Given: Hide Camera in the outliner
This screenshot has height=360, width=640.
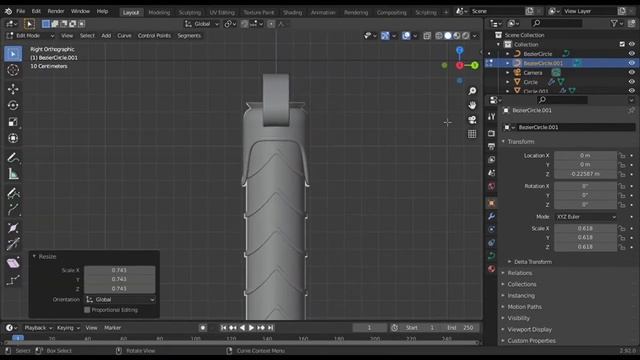Looking at the screenshot, I should [631, 73].
